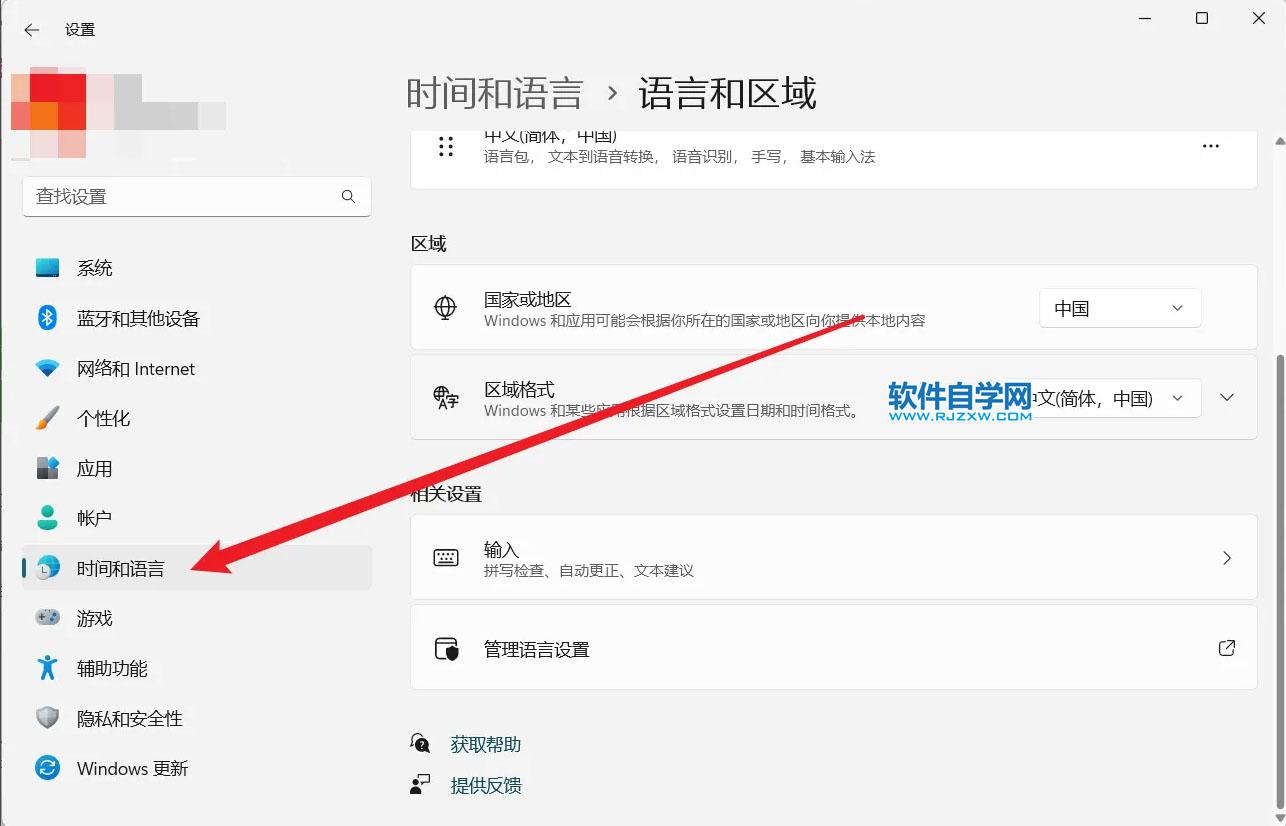This screenshot has width=1286, height=826.
Task: Open Gaming settings via its controller icon
Action: click(x=47, y=618)
